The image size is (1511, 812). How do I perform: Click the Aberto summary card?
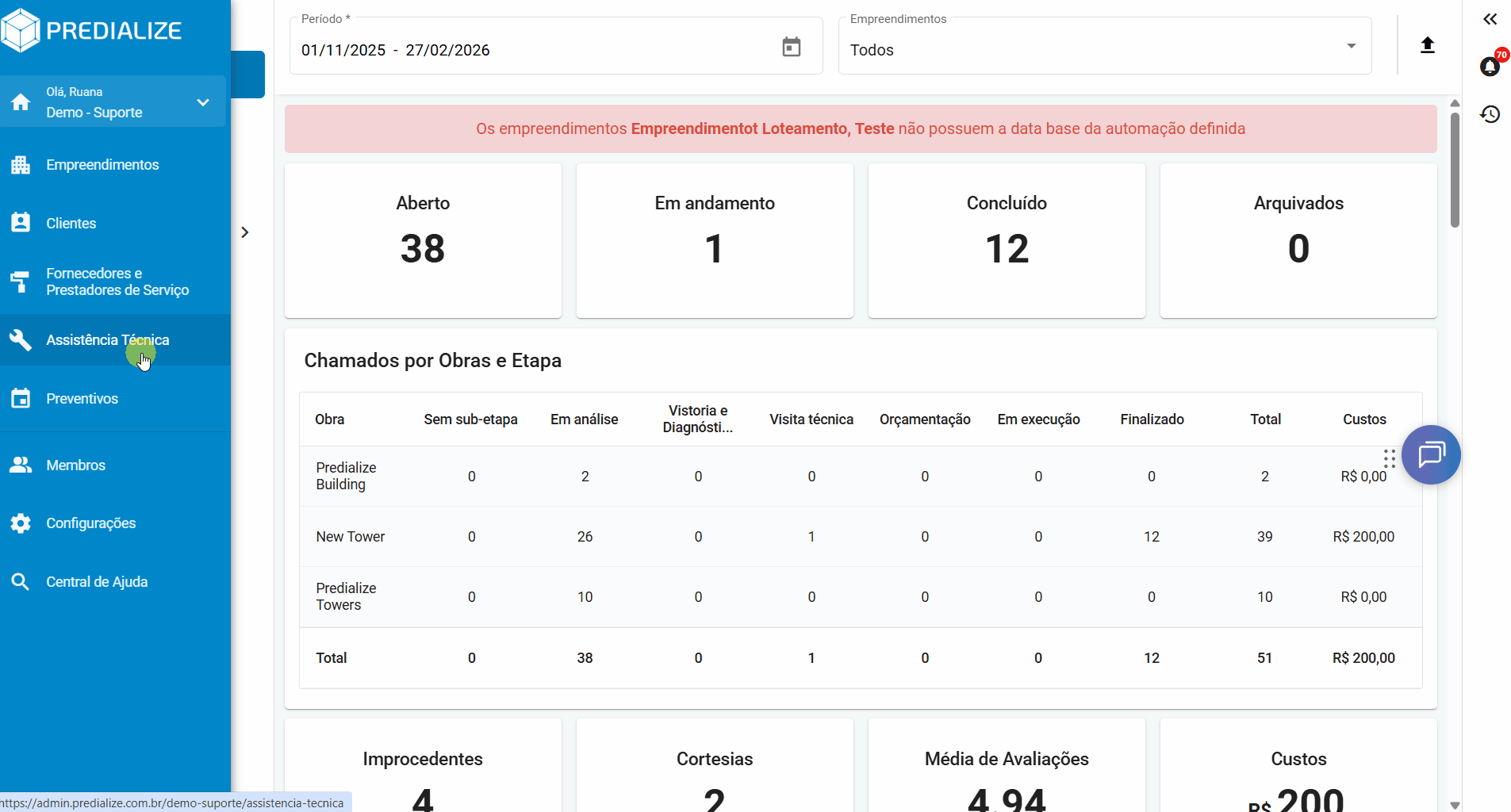click(423, 240)
